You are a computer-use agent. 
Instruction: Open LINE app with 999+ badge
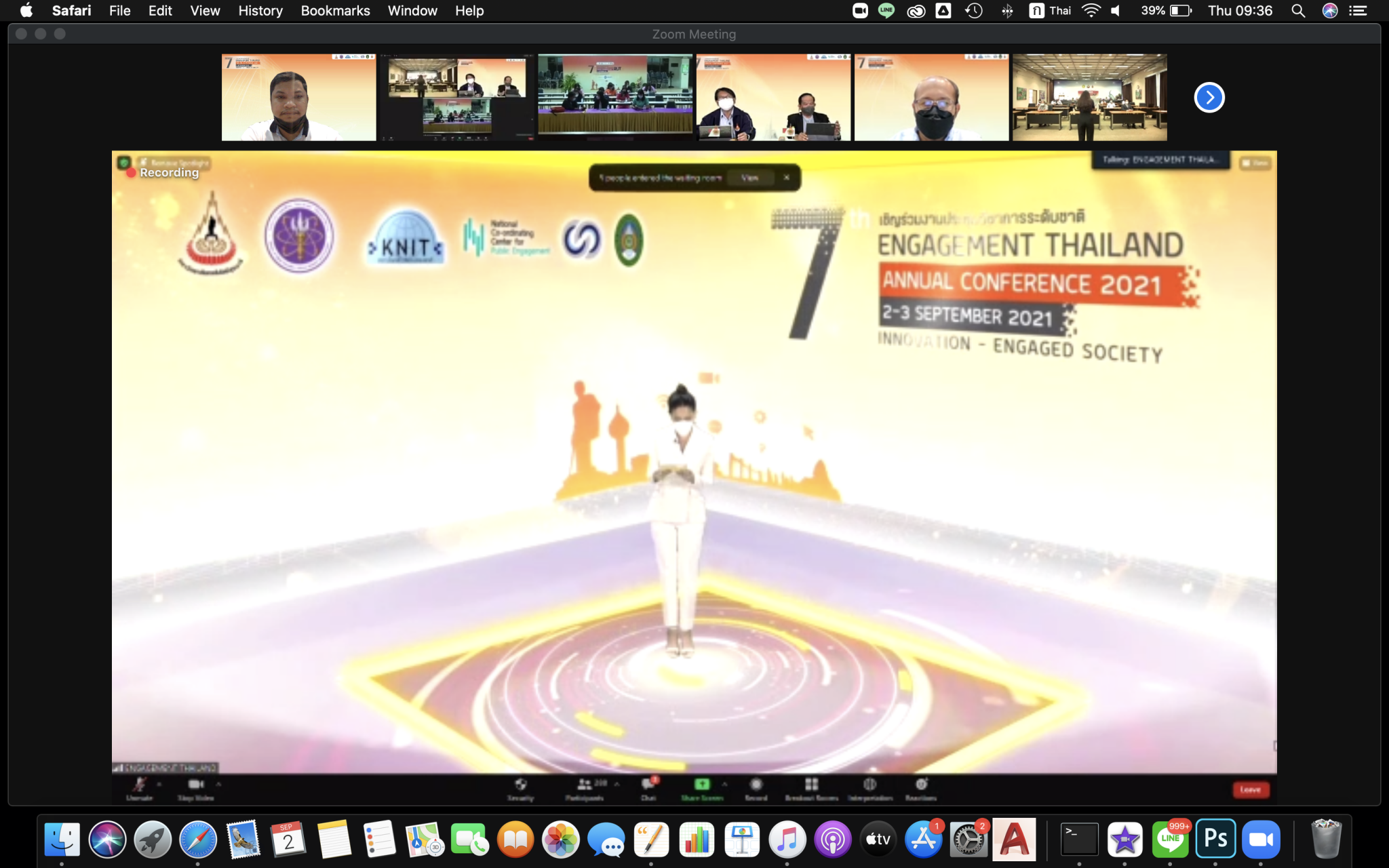click(x=1171, y=840)
